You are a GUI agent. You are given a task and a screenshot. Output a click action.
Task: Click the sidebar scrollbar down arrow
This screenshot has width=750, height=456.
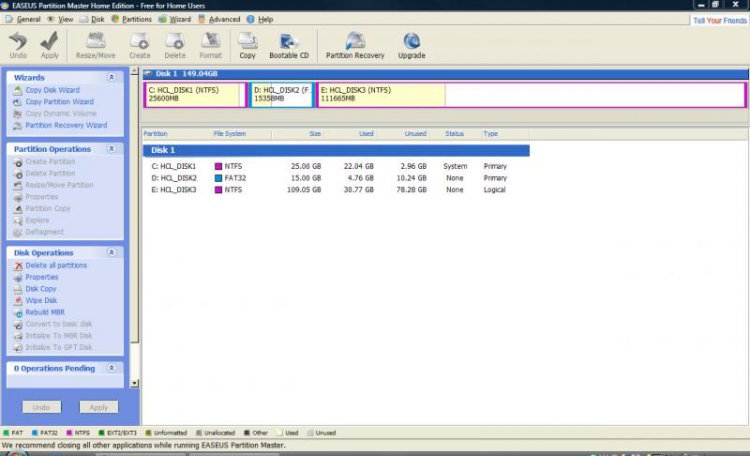click(134, 383)
